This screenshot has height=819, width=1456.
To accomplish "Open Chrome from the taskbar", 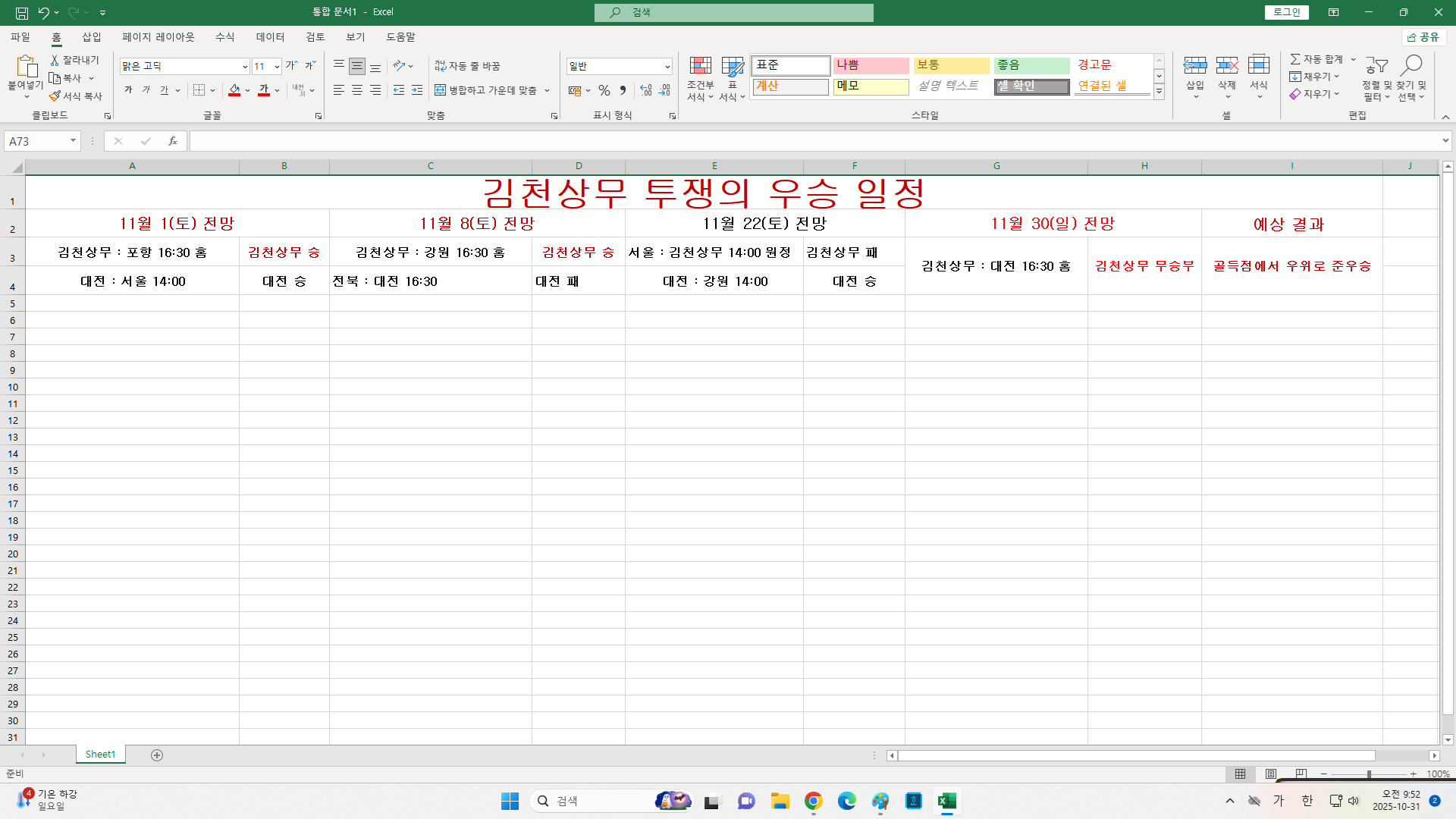I will click(814, 801).
